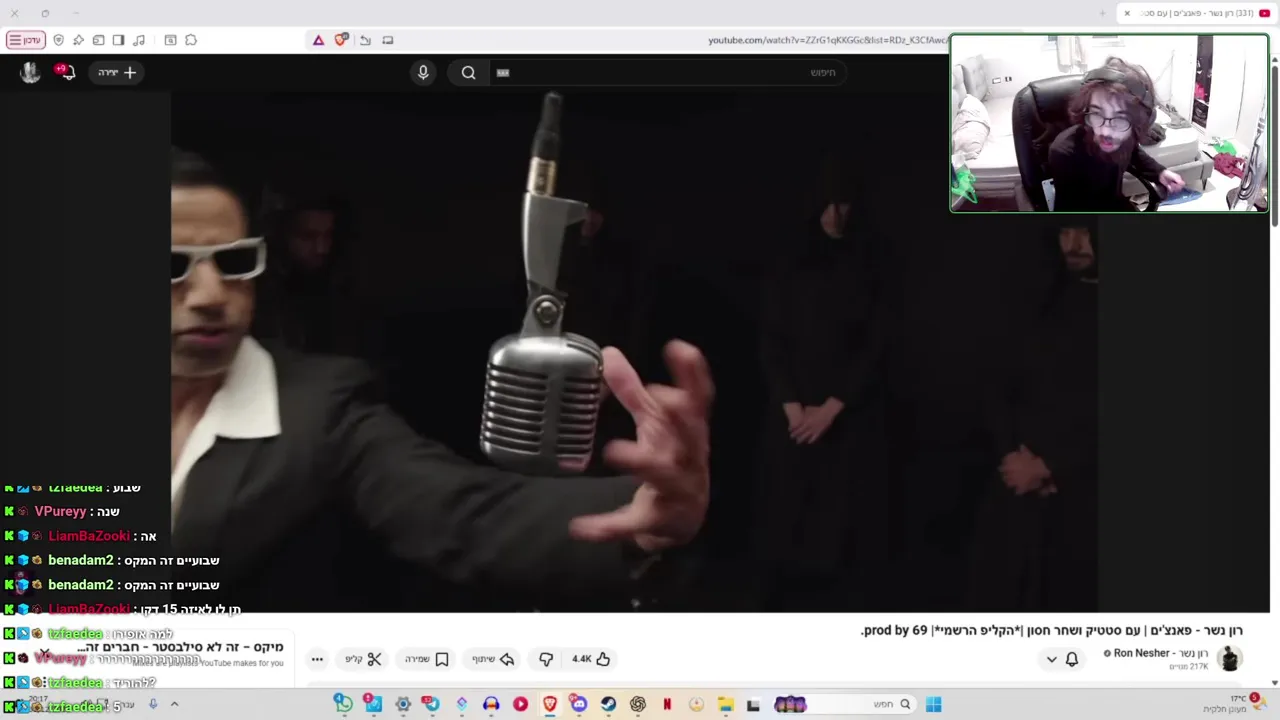Open the media music-note icon in toolbar
1280x720 pixels.
pyautogui.click(x=139, y=40)
